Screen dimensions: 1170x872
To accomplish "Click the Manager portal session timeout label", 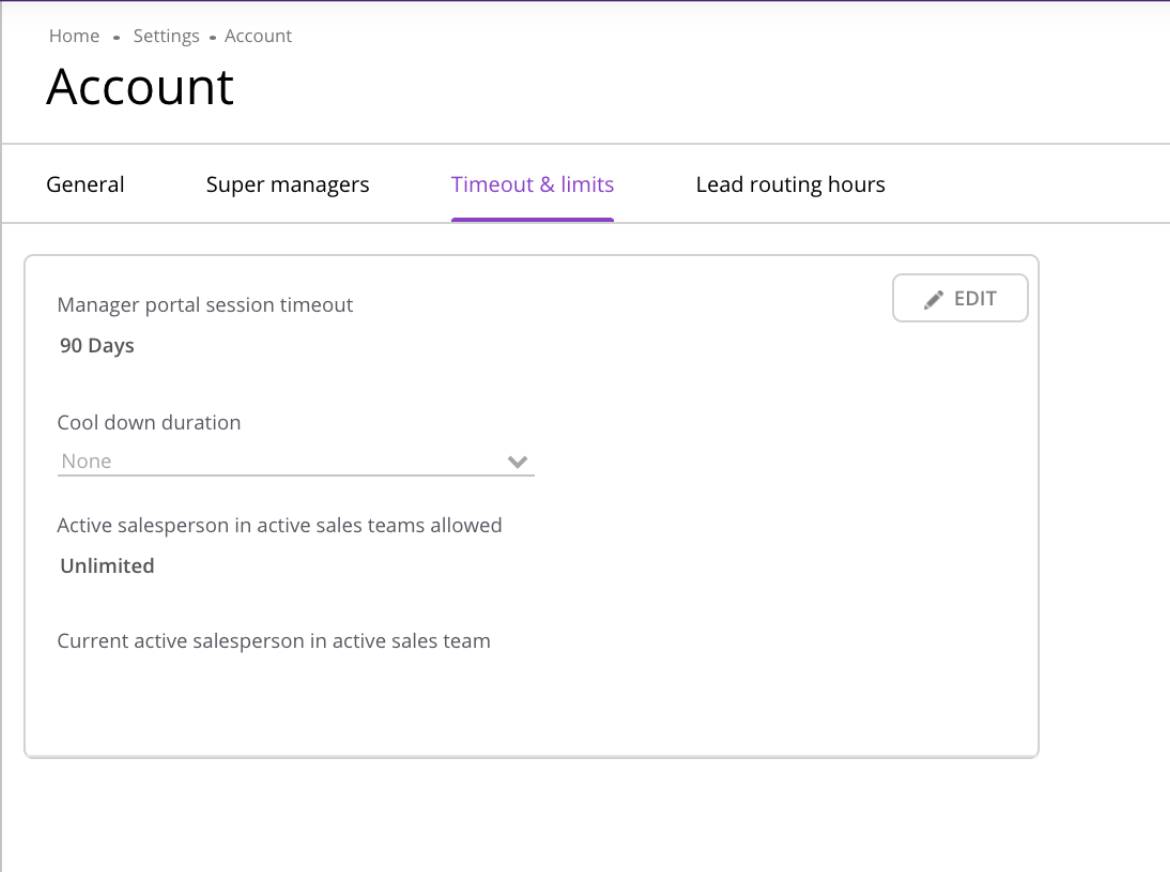I will (x=205, y=305).
